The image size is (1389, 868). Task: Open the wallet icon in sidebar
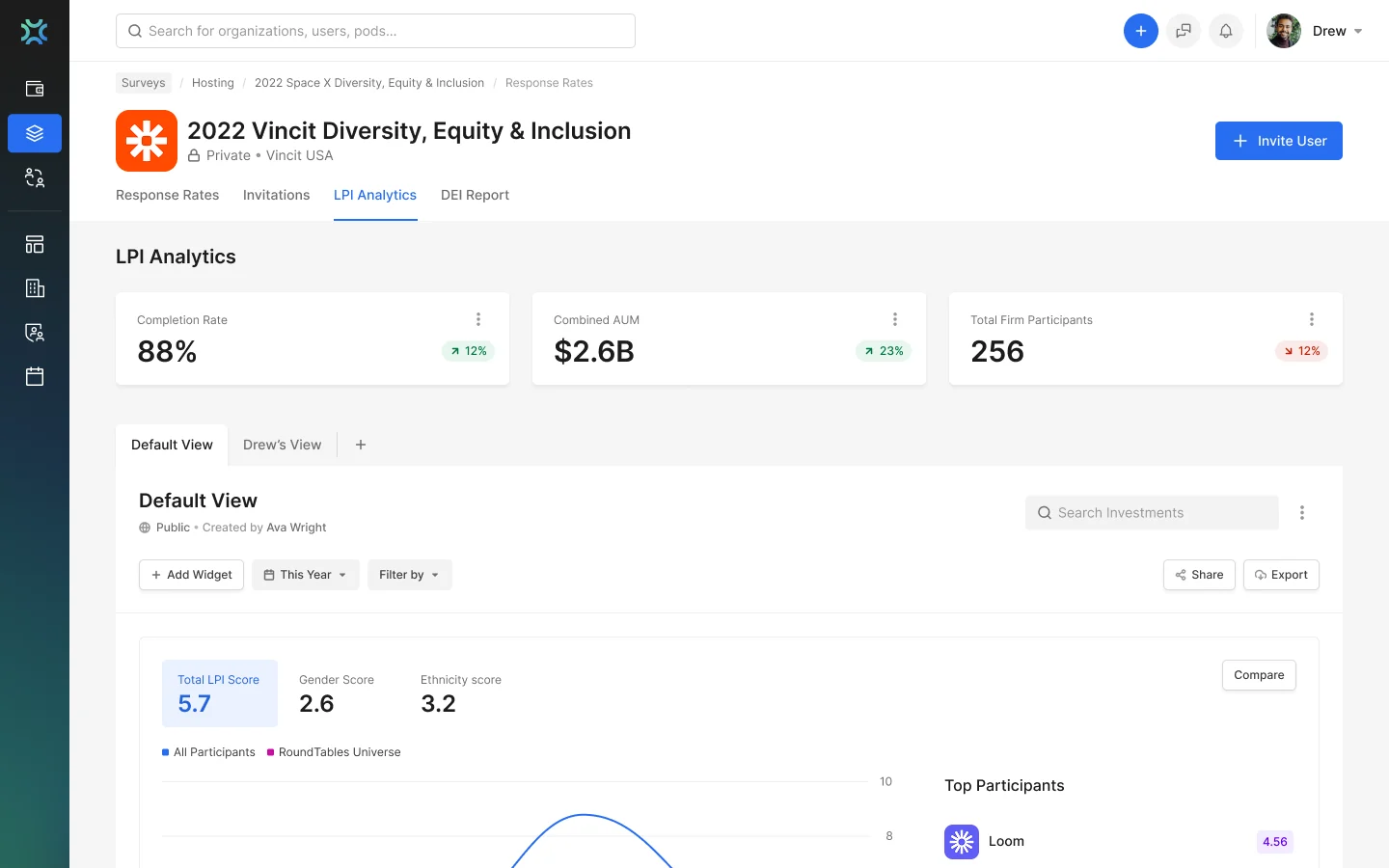[x=35, y=89]
